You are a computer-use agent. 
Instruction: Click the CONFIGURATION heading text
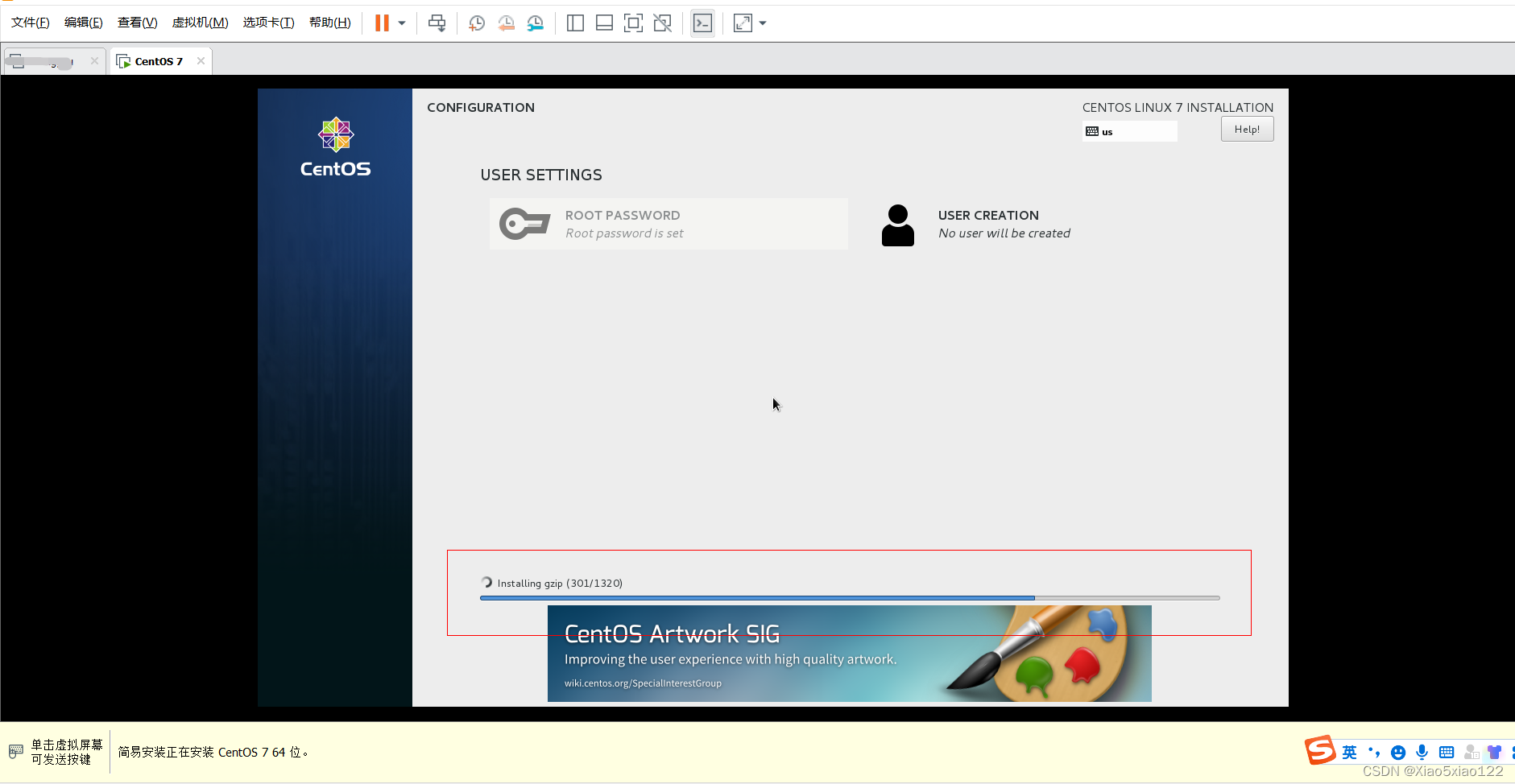click(x=481, y=108)
